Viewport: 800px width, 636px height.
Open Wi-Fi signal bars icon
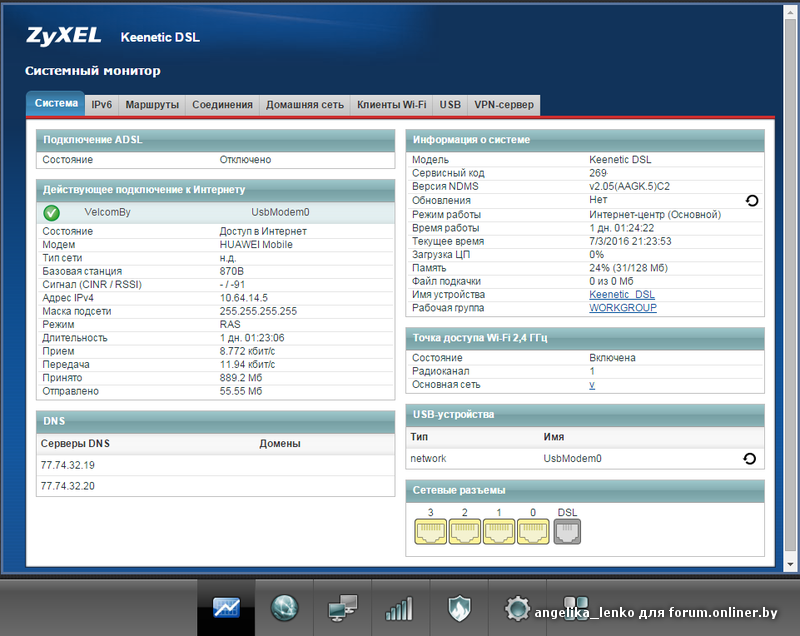pos(399,607)
